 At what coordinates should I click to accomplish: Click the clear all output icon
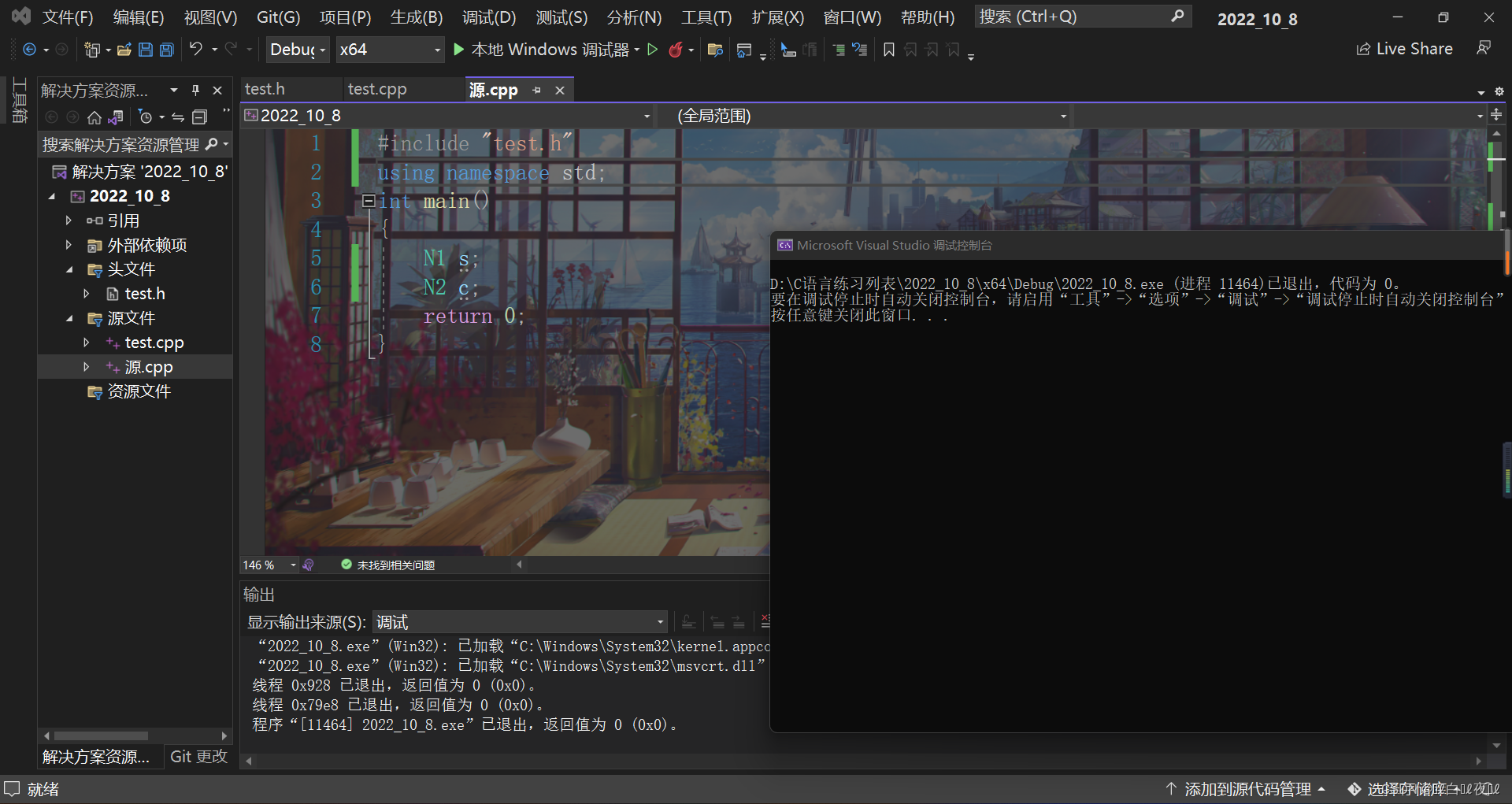[x=765, y=622]
